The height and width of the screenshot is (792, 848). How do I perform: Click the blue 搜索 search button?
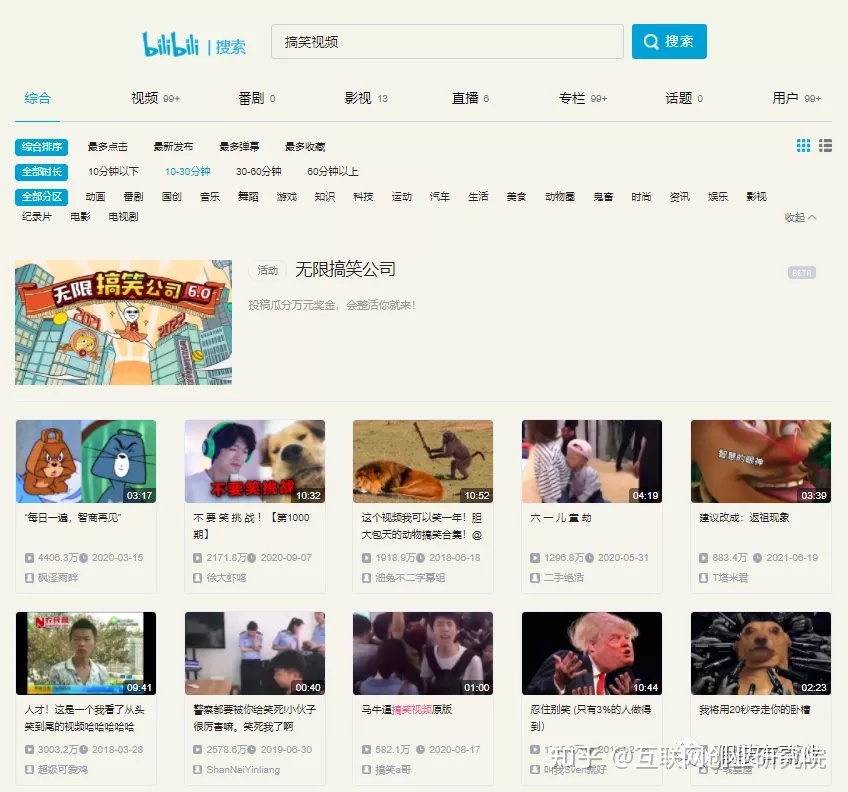click(x=669, y=42)
